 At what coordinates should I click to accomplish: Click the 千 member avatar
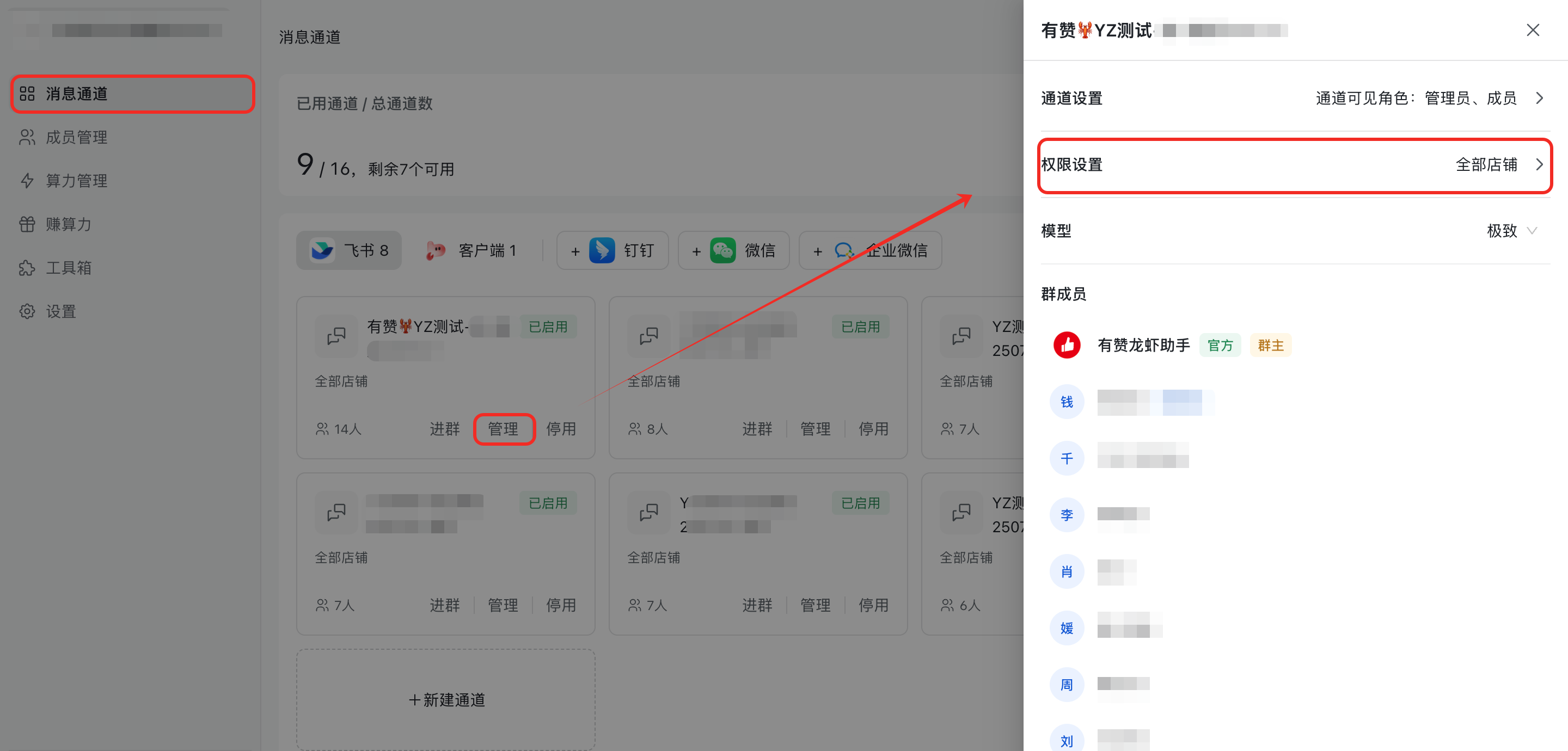1067,458
